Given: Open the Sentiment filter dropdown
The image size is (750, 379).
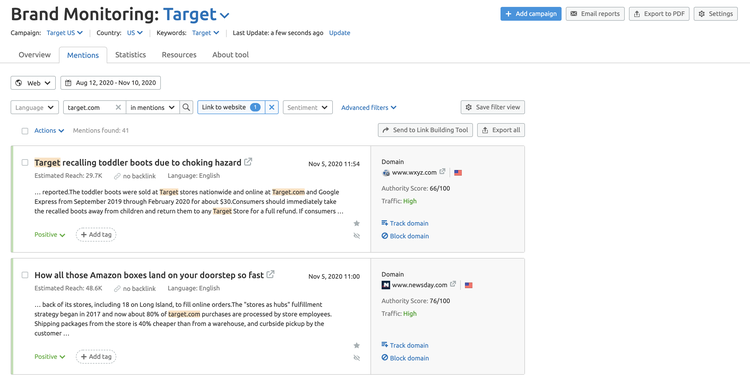Looking at the screenshot, I should (308, 108).
